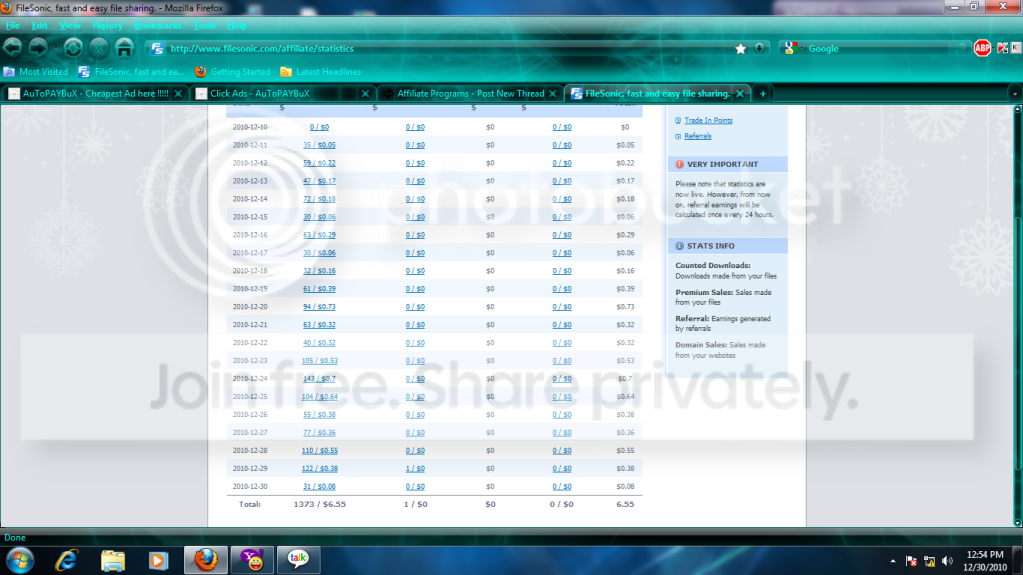
Task: Show hidden tray icons arrow
Action: click(893, 561)
